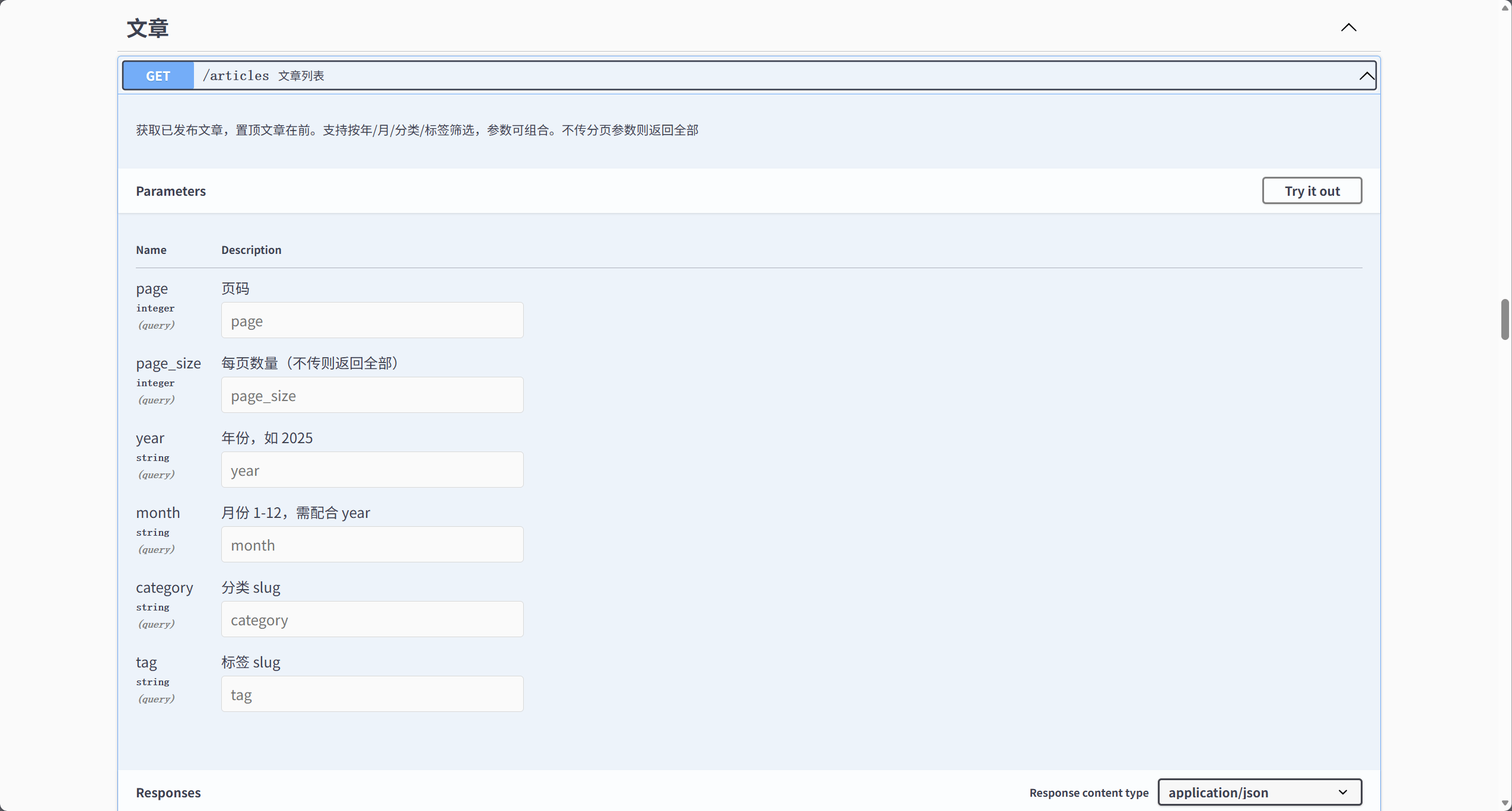Select the month parameter input box
The height and width of the screenshot is (811, 1512).
[x=372, y=545]
